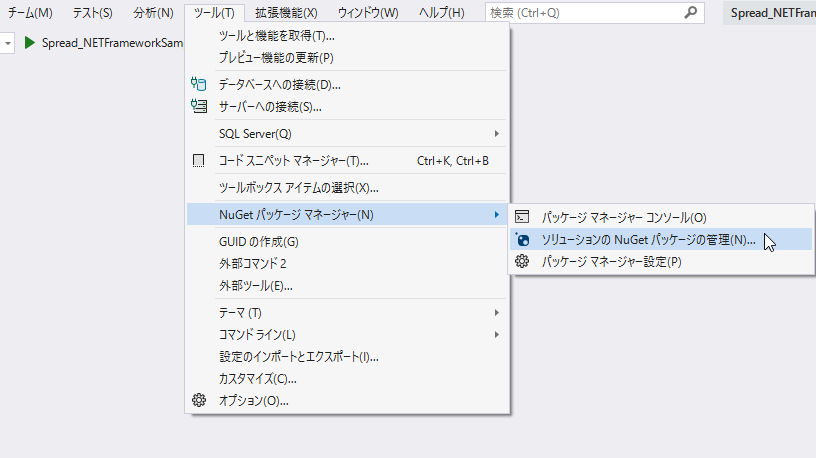The image size is (816, 458).
Task: Click the Code Snippet Manager icon
Action: pos(198,160)
